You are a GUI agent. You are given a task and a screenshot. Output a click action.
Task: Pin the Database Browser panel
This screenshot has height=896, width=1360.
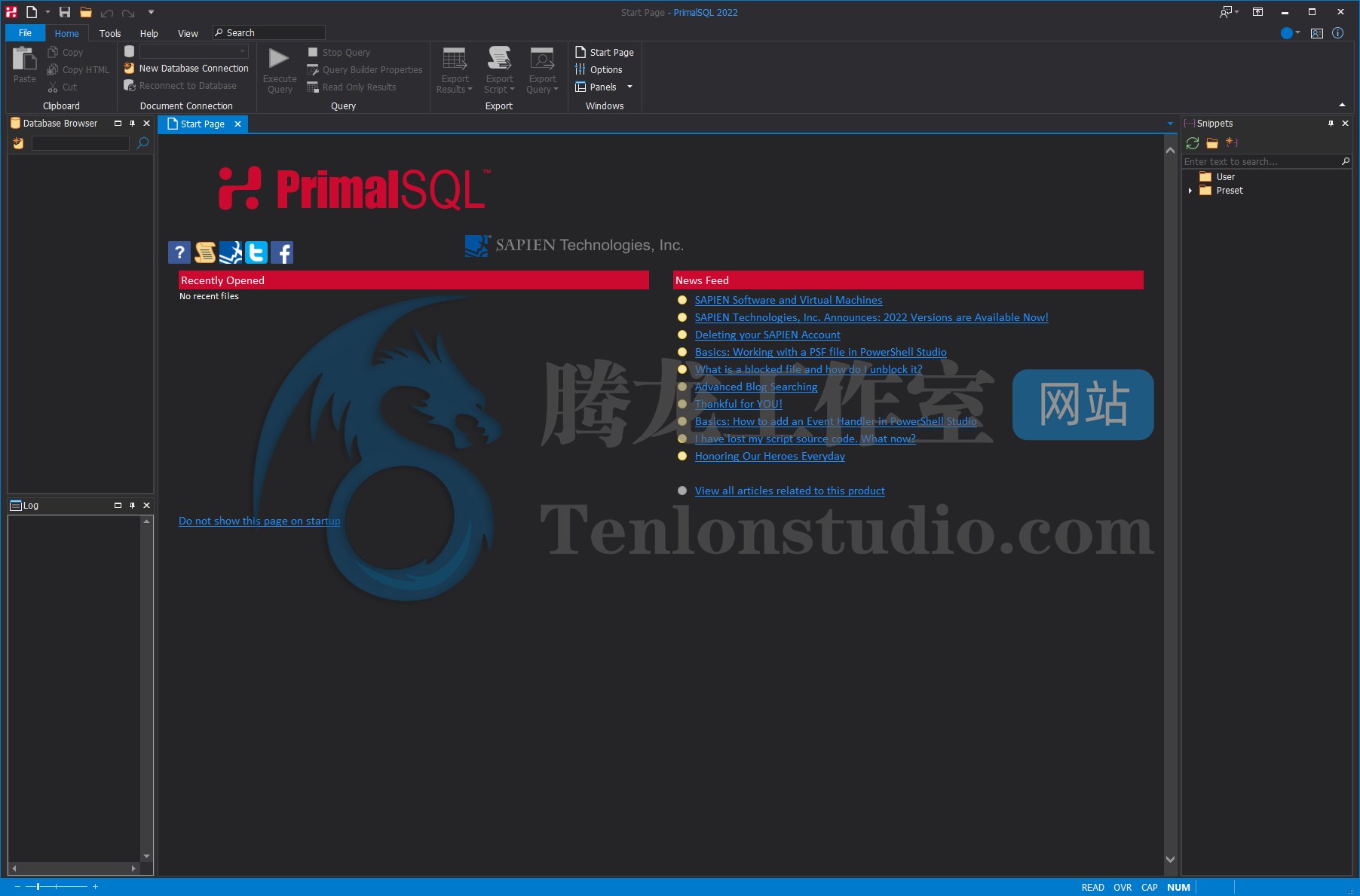tap(132, 124)
